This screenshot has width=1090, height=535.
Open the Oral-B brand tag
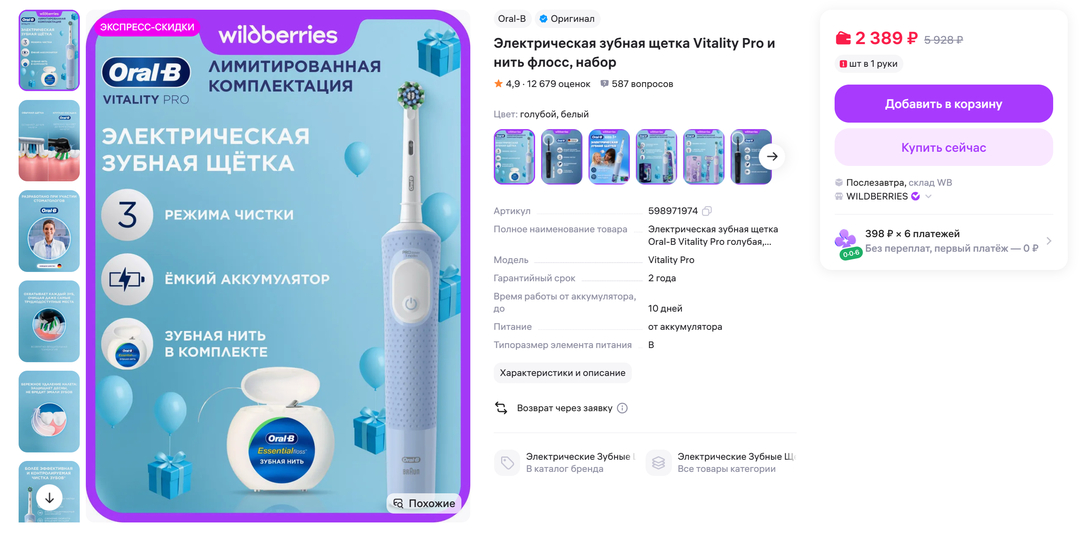512,19
